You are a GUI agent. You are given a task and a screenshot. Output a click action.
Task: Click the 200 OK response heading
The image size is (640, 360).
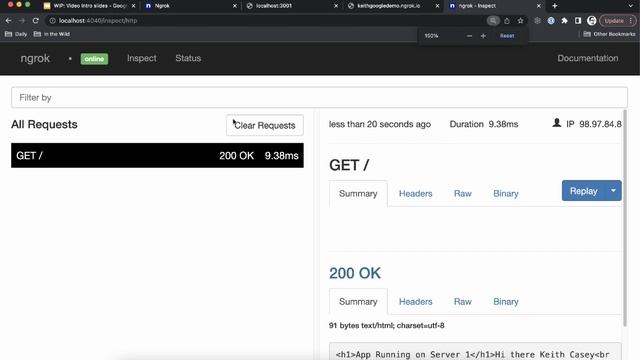click(355, 273)
